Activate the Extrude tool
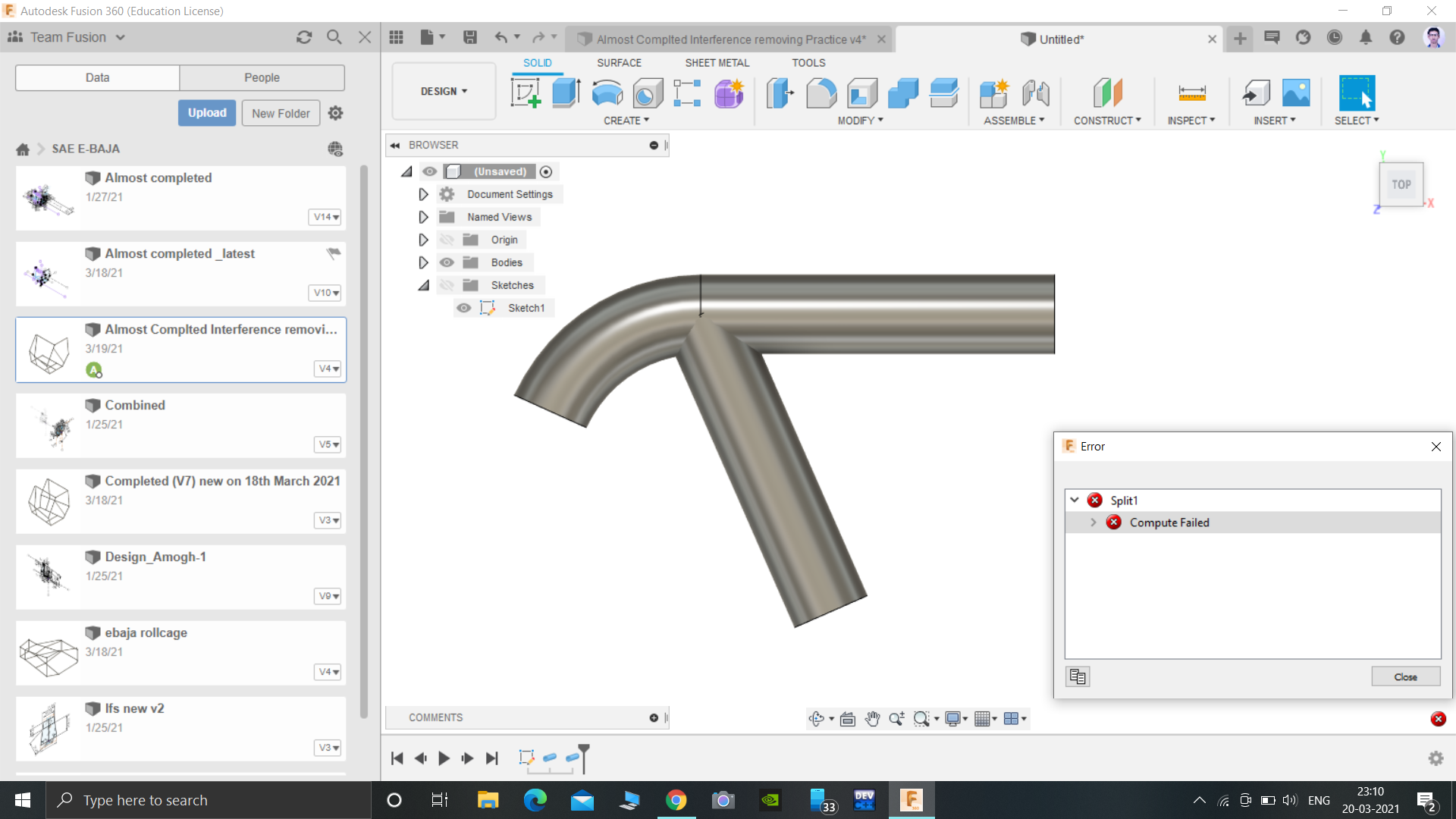 (x=566, y=93)
